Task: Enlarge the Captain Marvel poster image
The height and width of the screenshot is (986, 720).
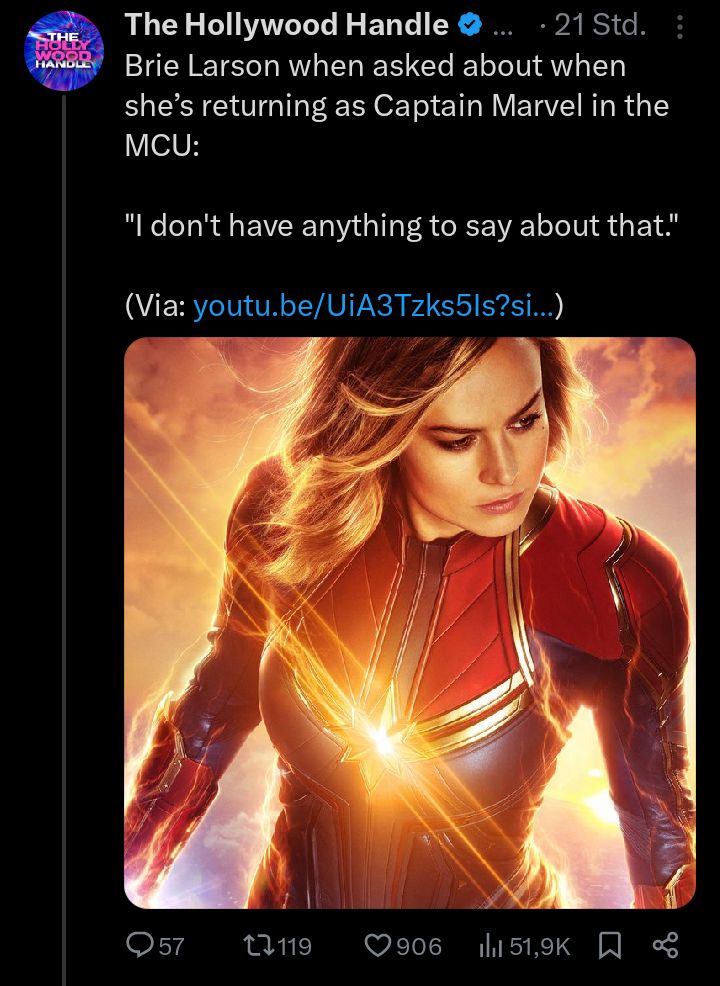Action: tap(410, 623)
